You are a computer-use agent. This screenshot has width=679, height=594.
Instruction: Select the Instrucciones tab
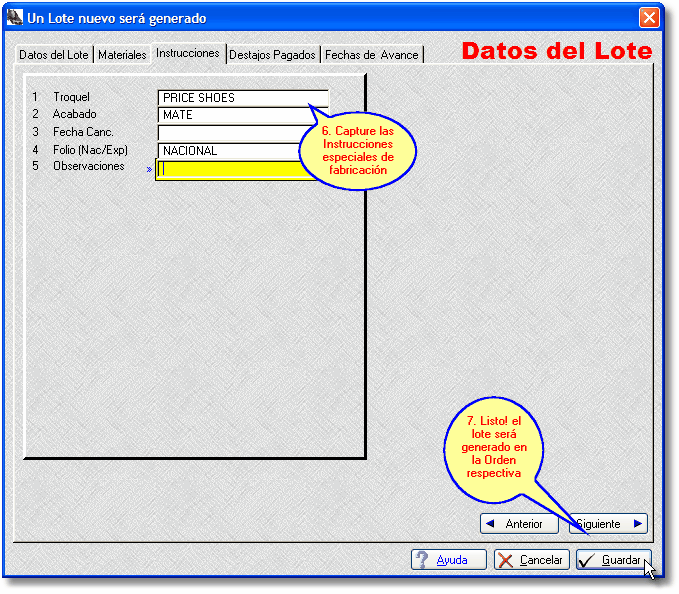188,53
